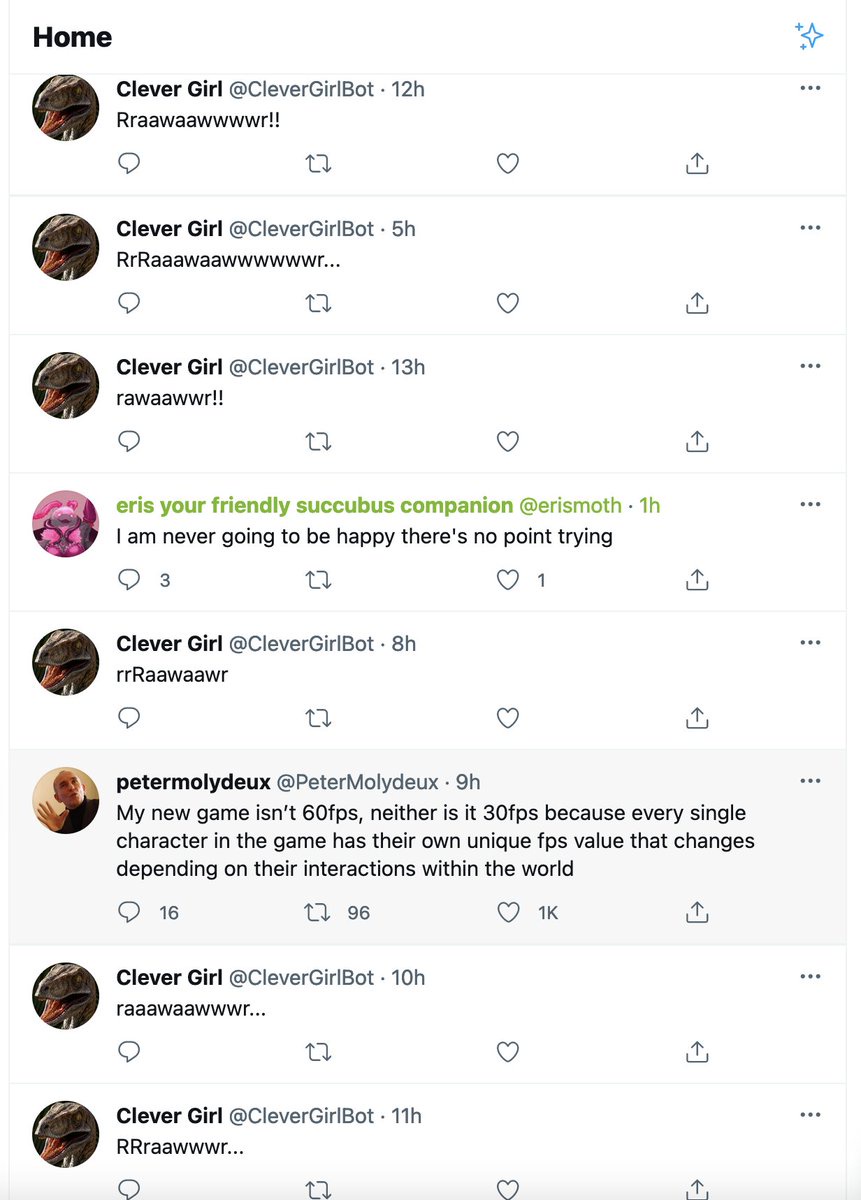Screen dimensions: 861x1200
Task: Click the sparkle top tweets icon
Action: click(808, 36)
